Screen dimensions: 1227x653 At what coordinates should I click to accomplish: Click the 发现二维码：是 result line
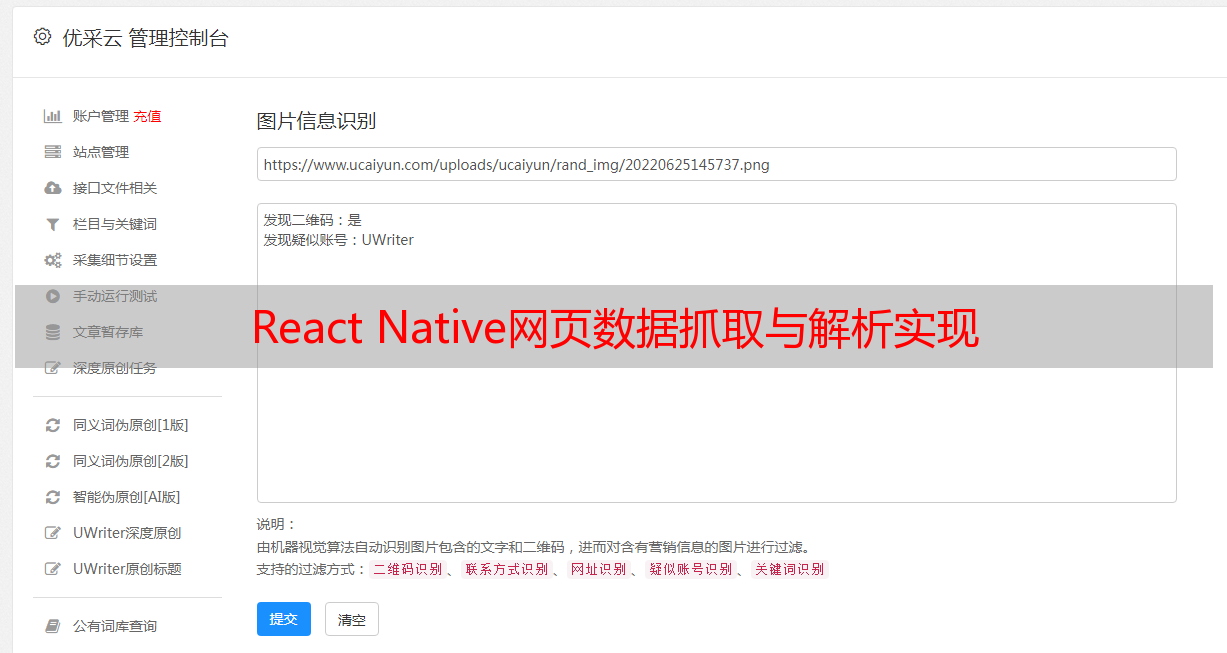tap(313, 220)
